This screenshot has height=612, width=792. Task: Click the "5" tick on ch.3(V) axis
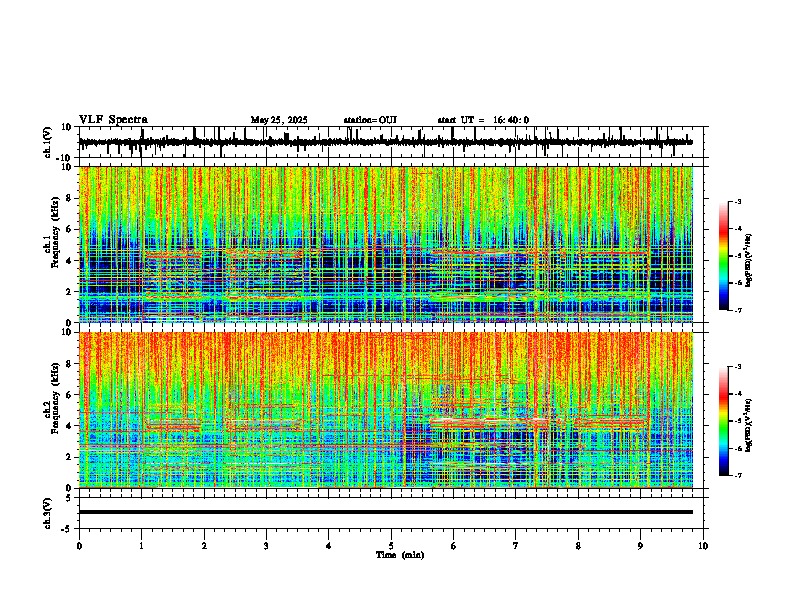click(69, 498)
